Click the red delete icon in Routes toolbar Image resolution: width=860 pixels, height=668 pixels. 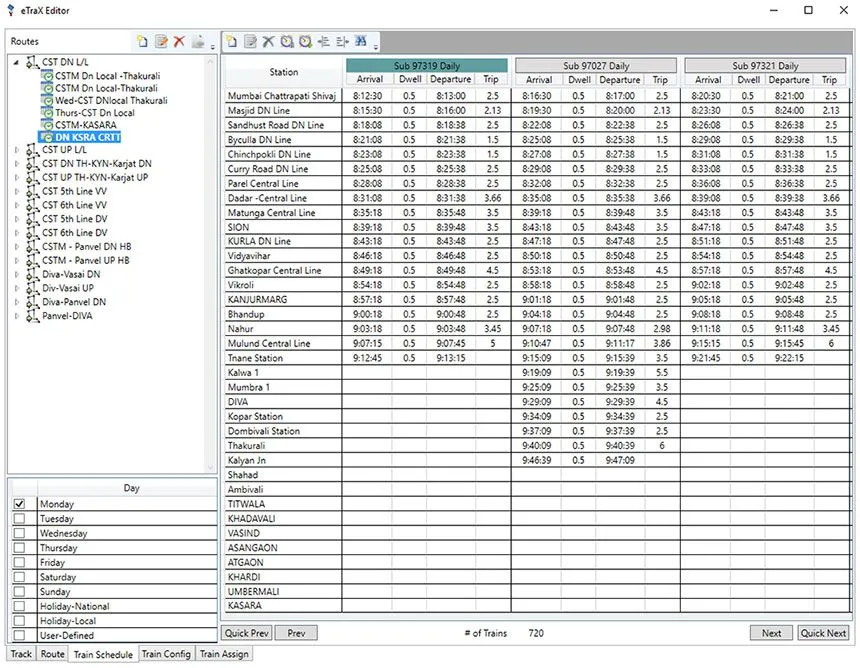[179, 42]
